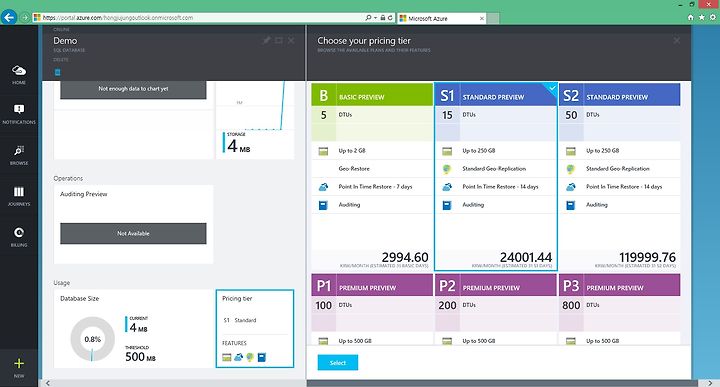
Task: Click S2 Auditing book icon
Action: pyautogui.click(x=570, y=205)
